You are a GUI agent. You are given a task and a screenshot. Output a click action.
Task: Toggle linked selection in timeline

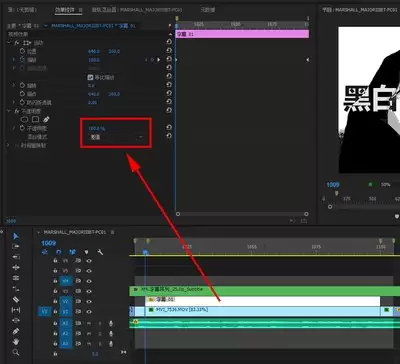(x=72, y=252)
